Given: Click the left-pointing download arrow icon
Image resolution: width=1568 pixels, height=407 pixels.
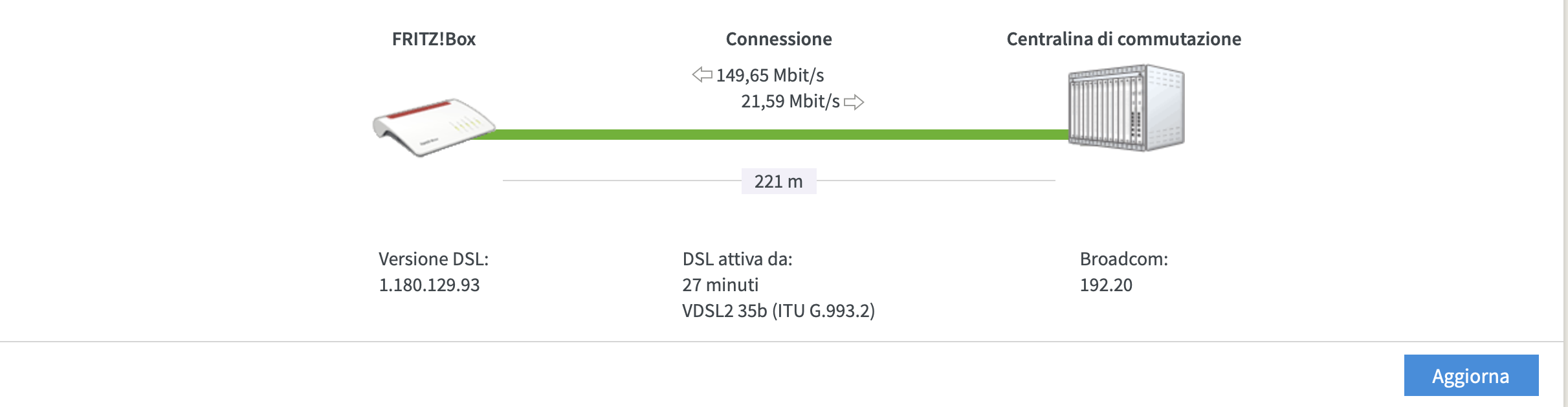Looking at the screenshot, I should pyautogui.click(x=702, y=75).
